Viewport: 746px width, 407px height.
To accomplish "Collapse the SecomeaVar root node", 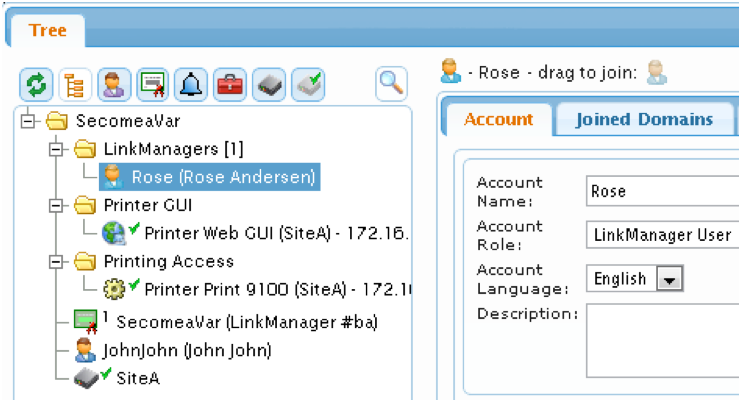I will point(28,121).
